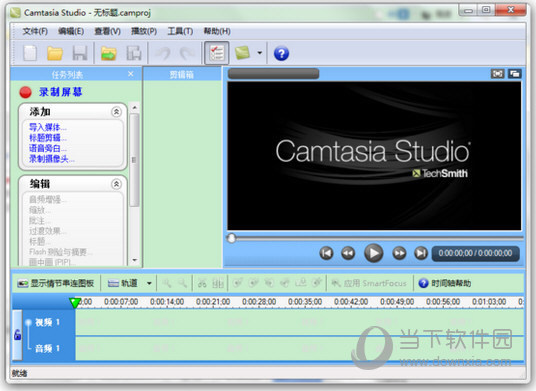Image resolution: width=536 pixels, height=391 pixels.
Task: Open the 轨道 tracks dropdown arrow
Action: tap(149, 283)
